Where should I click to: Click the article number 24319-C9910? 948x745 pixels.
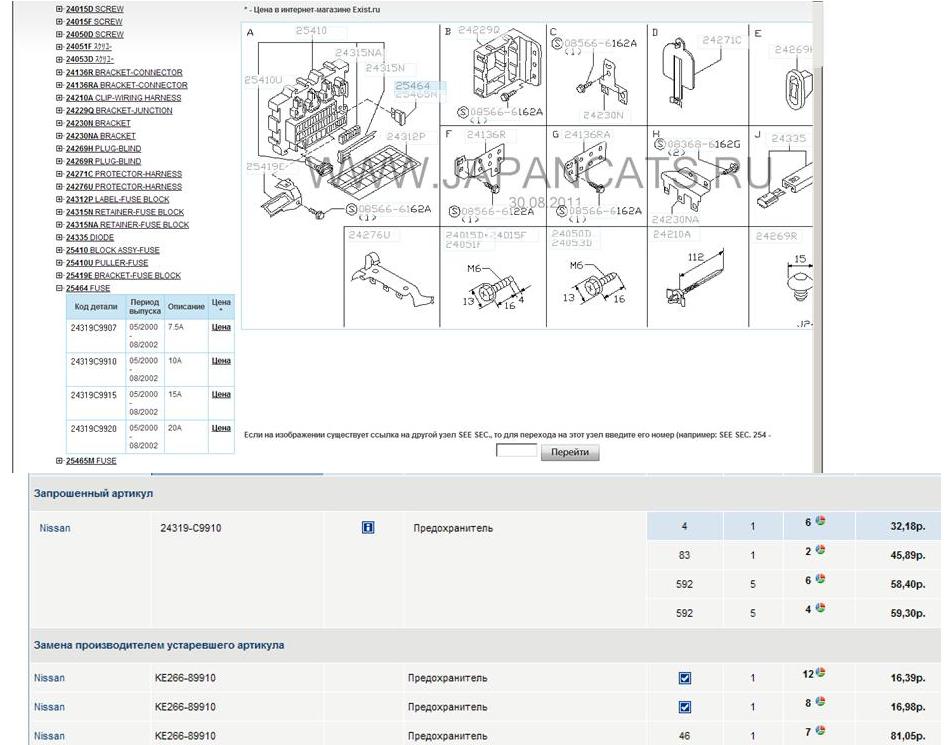pyautogui.click(x=191, y=528)
